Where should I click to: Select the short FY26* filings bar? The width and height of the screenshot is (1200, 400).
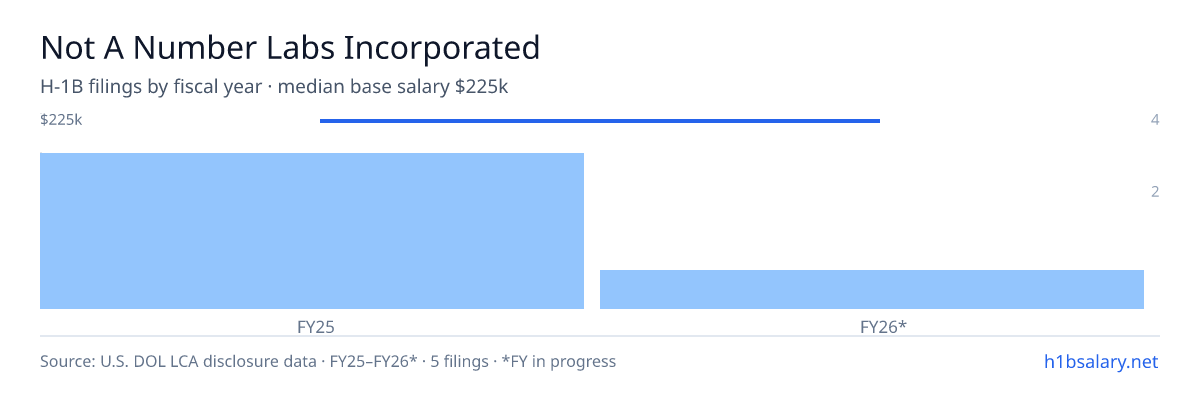coord(872,289)
